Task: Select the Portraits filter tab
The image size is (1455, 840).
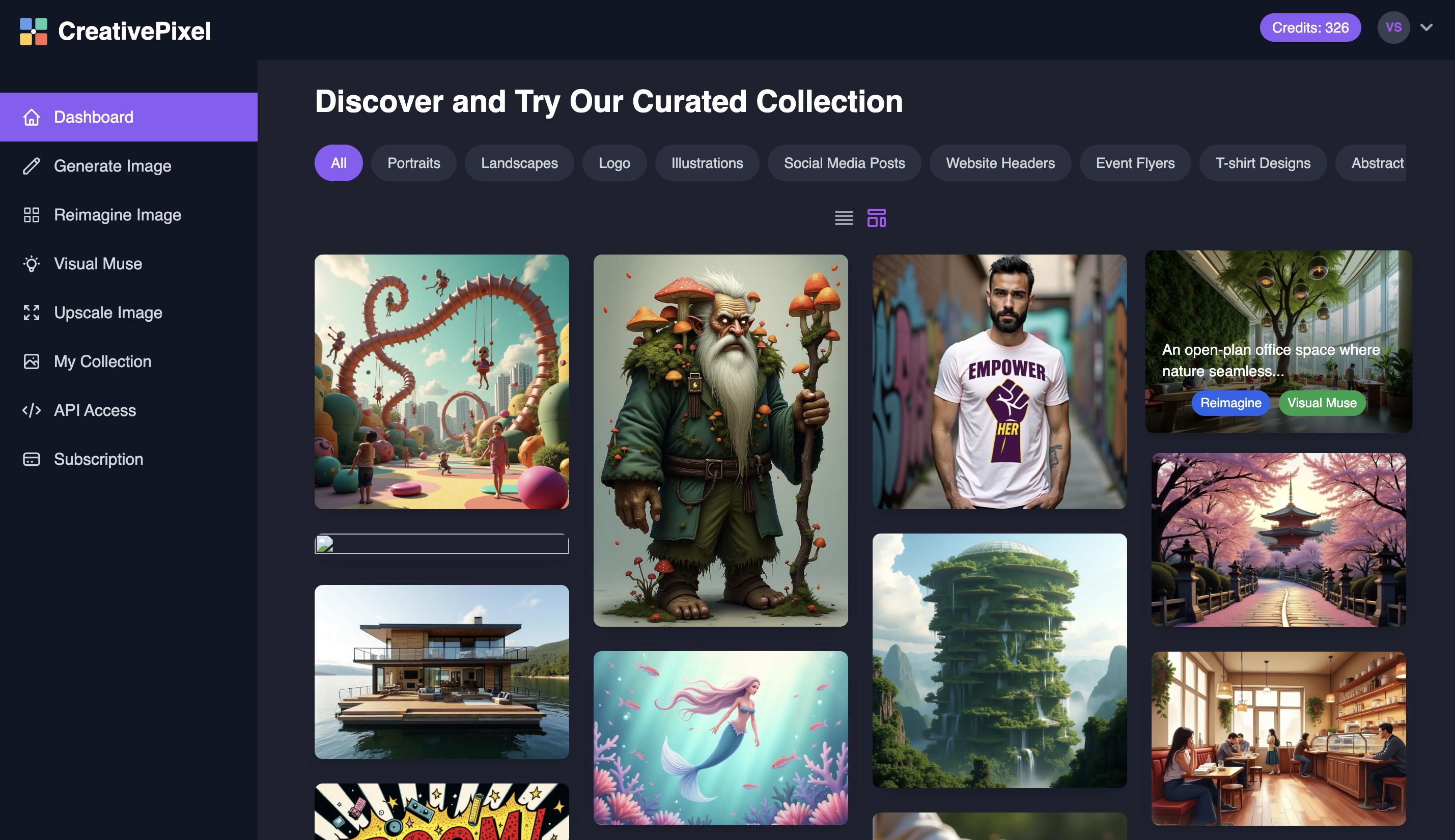Action: click(x=414, y=162)
